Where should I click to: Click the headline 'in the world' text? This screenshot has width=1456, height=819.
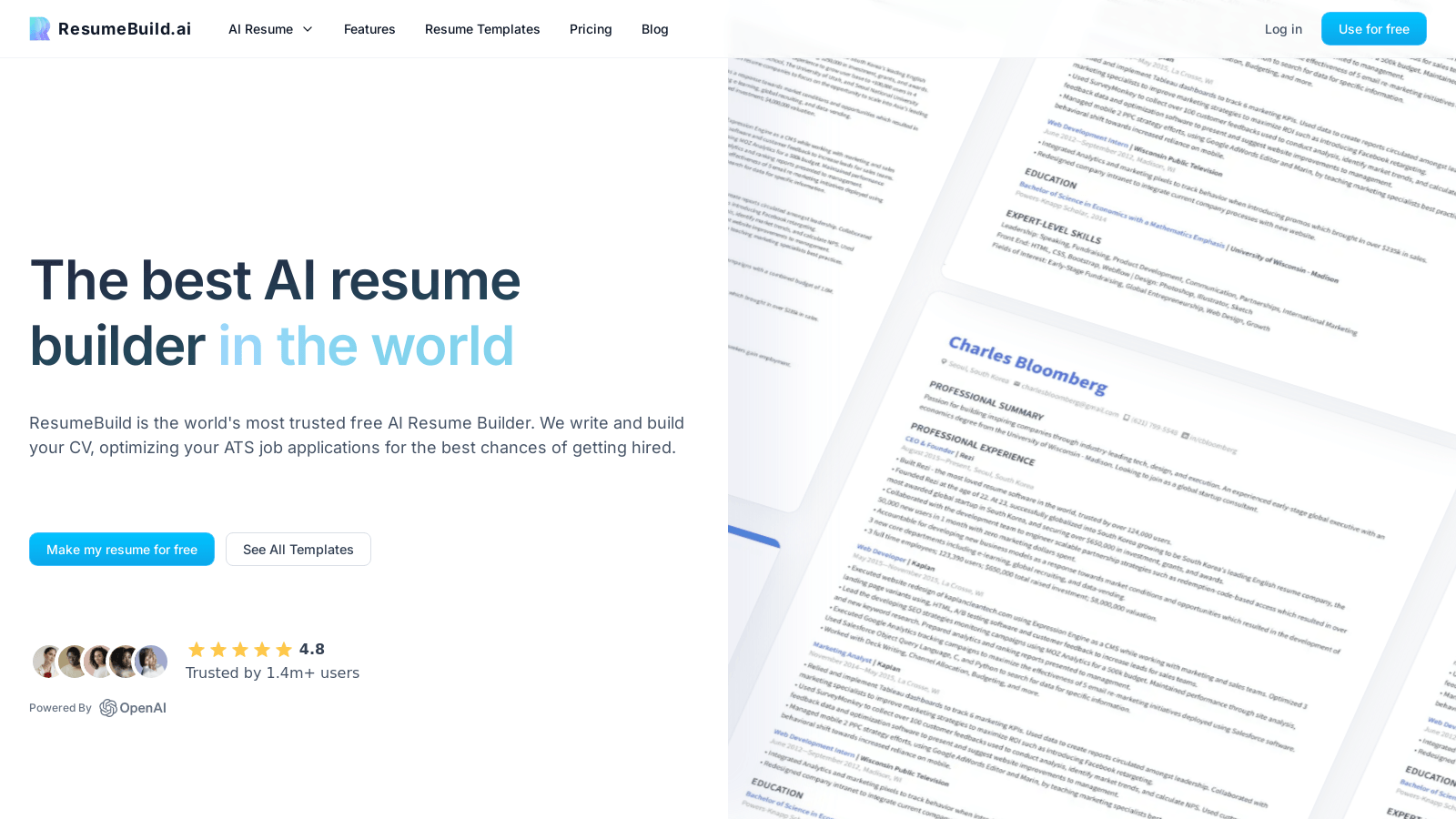(x=366, y=346)
